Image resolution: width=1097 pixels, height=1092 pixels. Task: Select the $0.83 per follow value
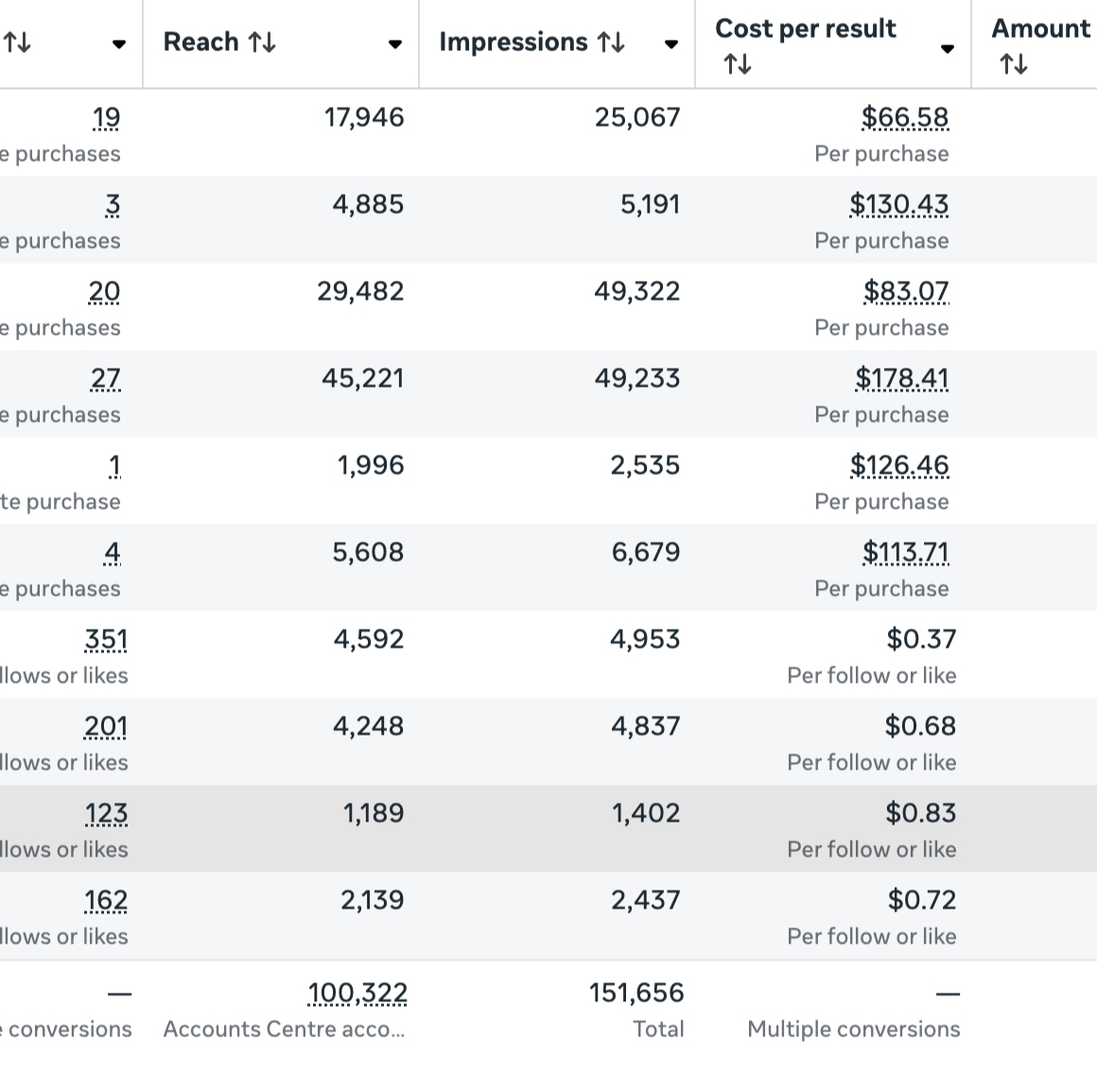click(x=921, y=813)
